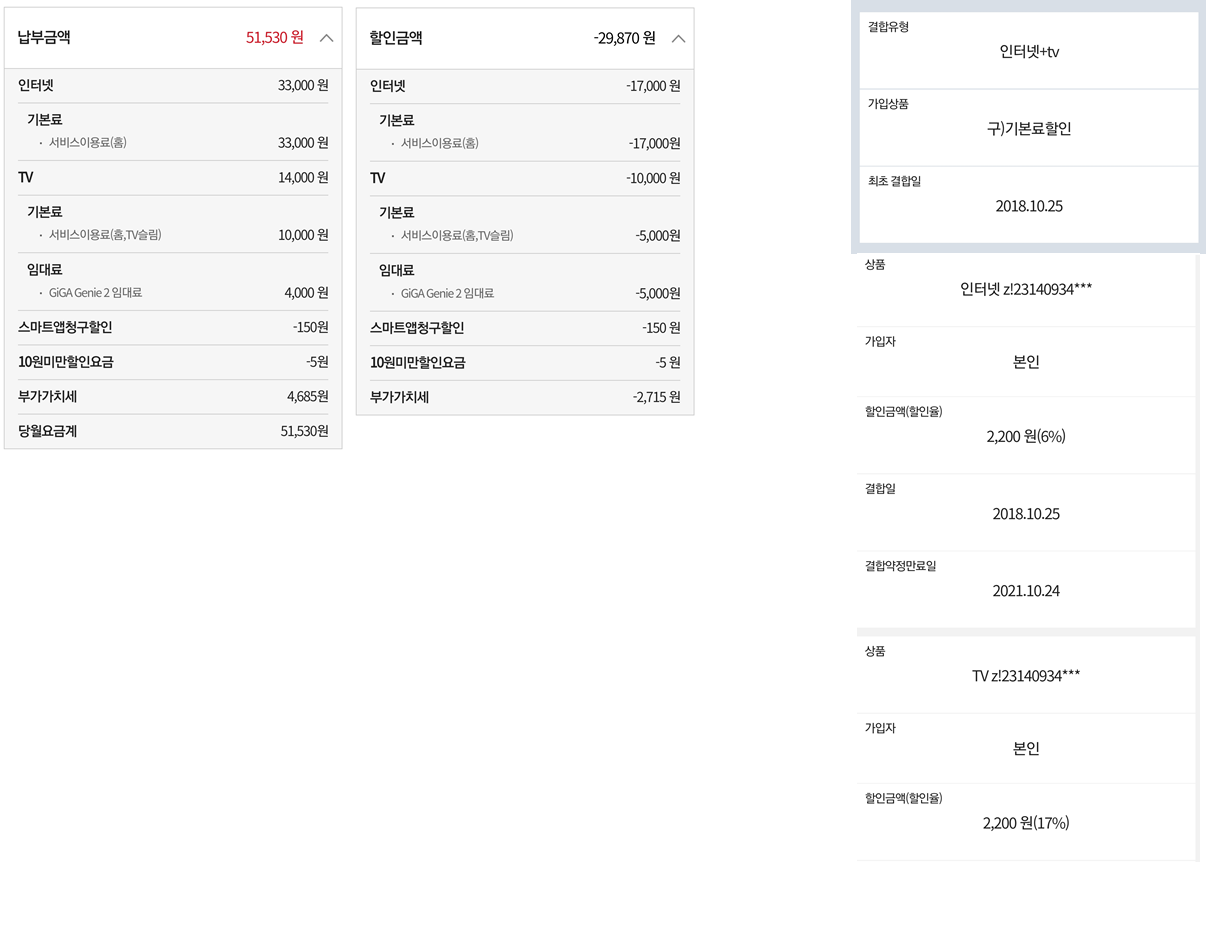This screenshot has height=929, width=1223.
Task: Select the 결합유형 인터넷+tv value
Action: coord(1029,52)
